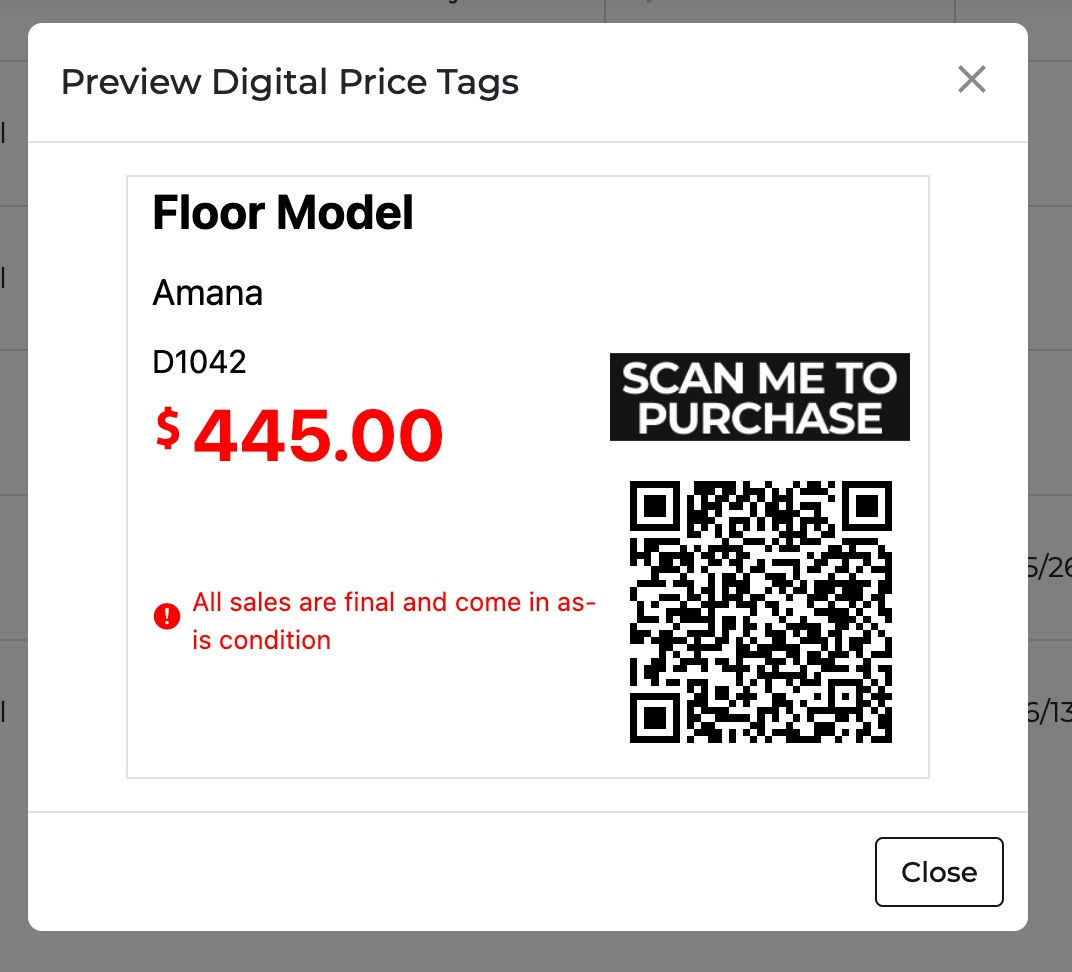Click the SCAN ME TO PURCHASE banner
The width and height of the screenshot is (1072, 972).
pyautogui.click(x=760, y=397)
